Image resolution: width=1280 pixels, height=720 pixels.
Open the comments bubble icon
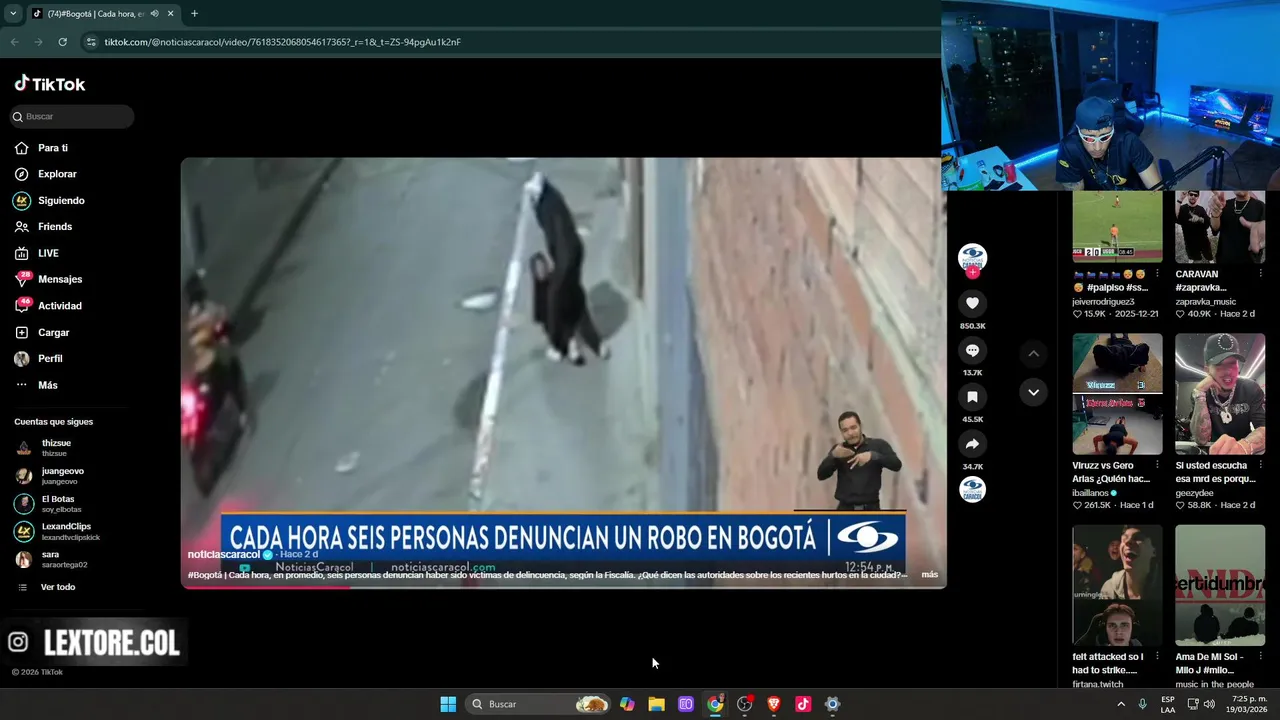972,350
